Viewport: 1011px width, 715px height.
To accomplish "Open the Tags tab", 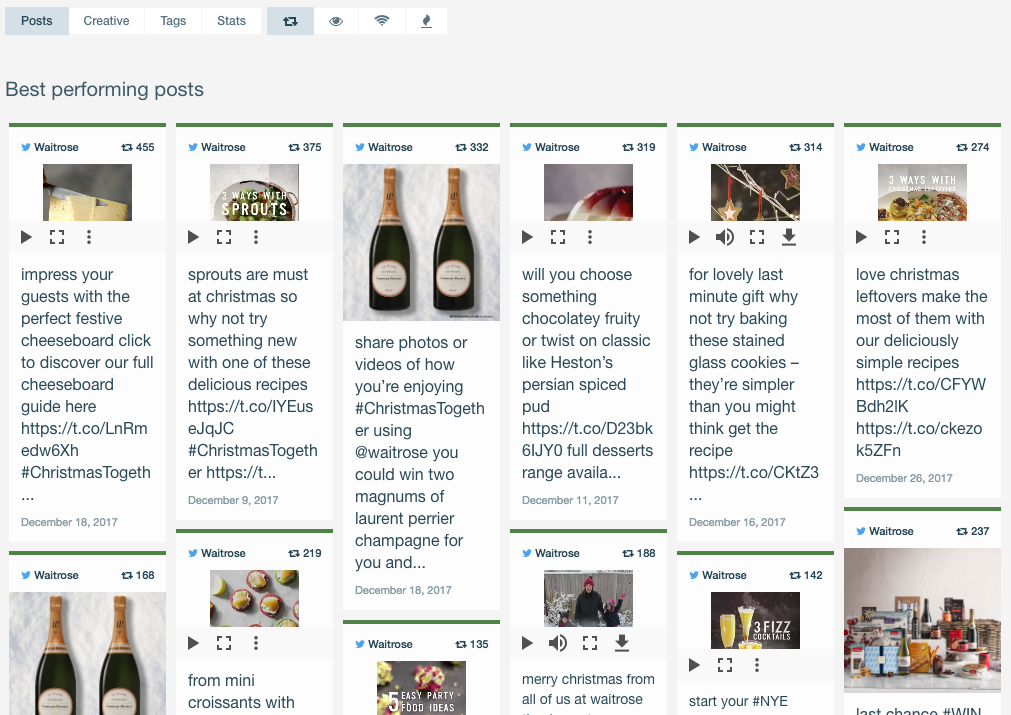I will point(173,21).
